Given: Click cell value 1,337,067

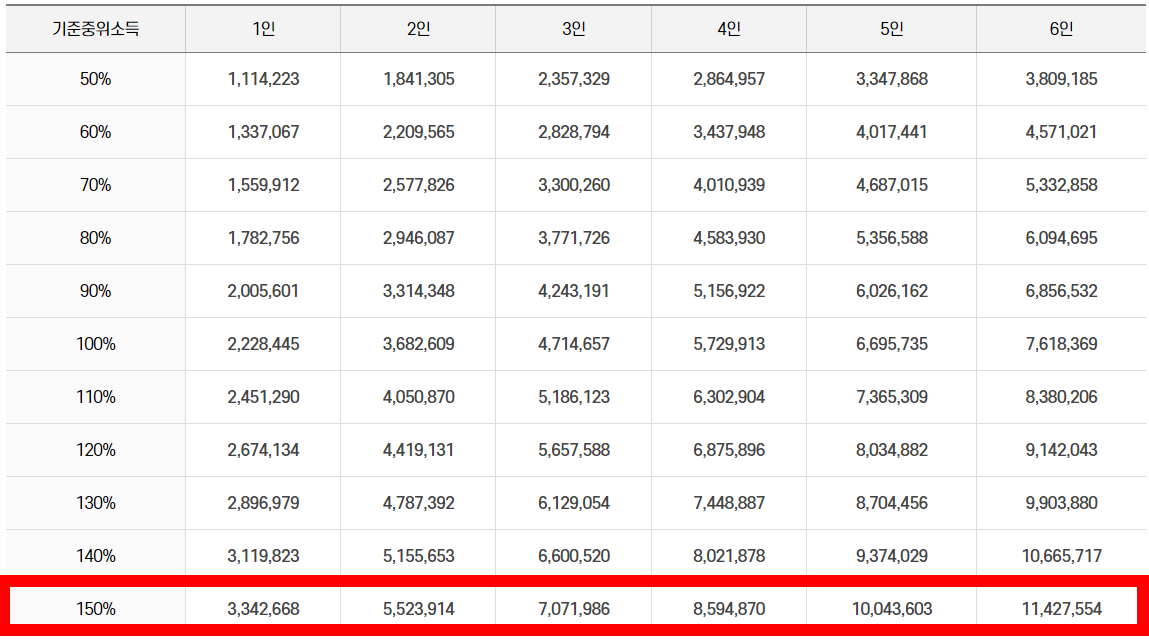Looking at the screenshot, I should 263,132.
